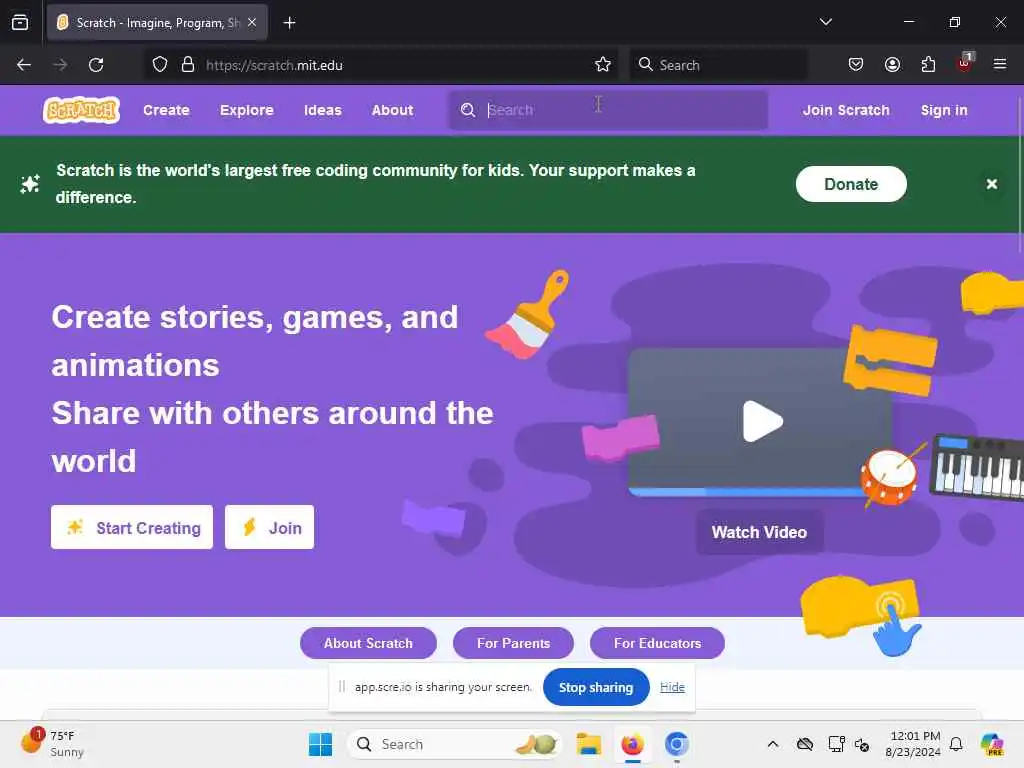The image size is (1024, 768).
Task: Open the For Educators link
Action: tap(657, 643)
